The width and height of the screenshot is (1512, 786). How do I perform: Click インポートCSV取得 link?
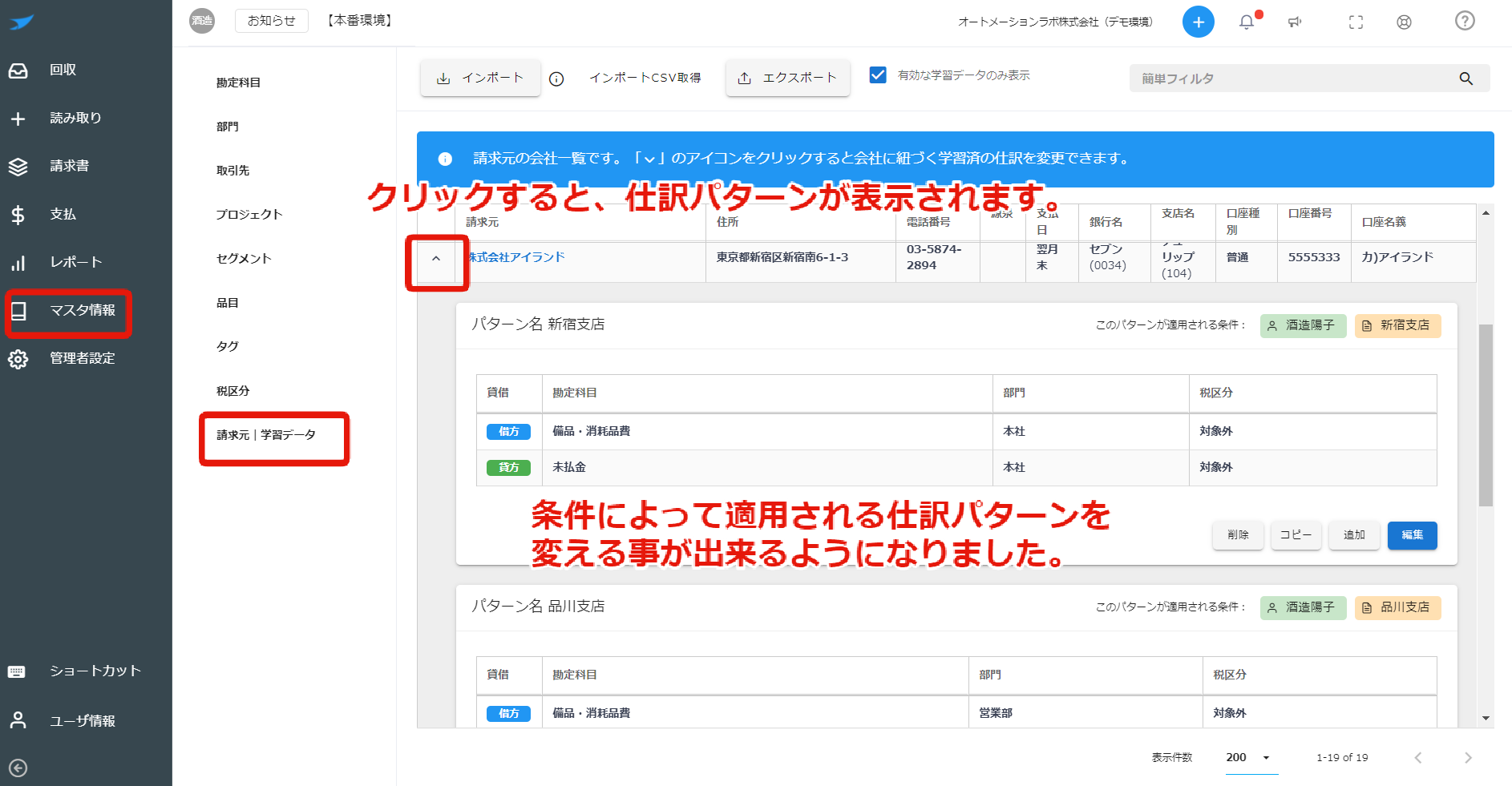[645, 78]
